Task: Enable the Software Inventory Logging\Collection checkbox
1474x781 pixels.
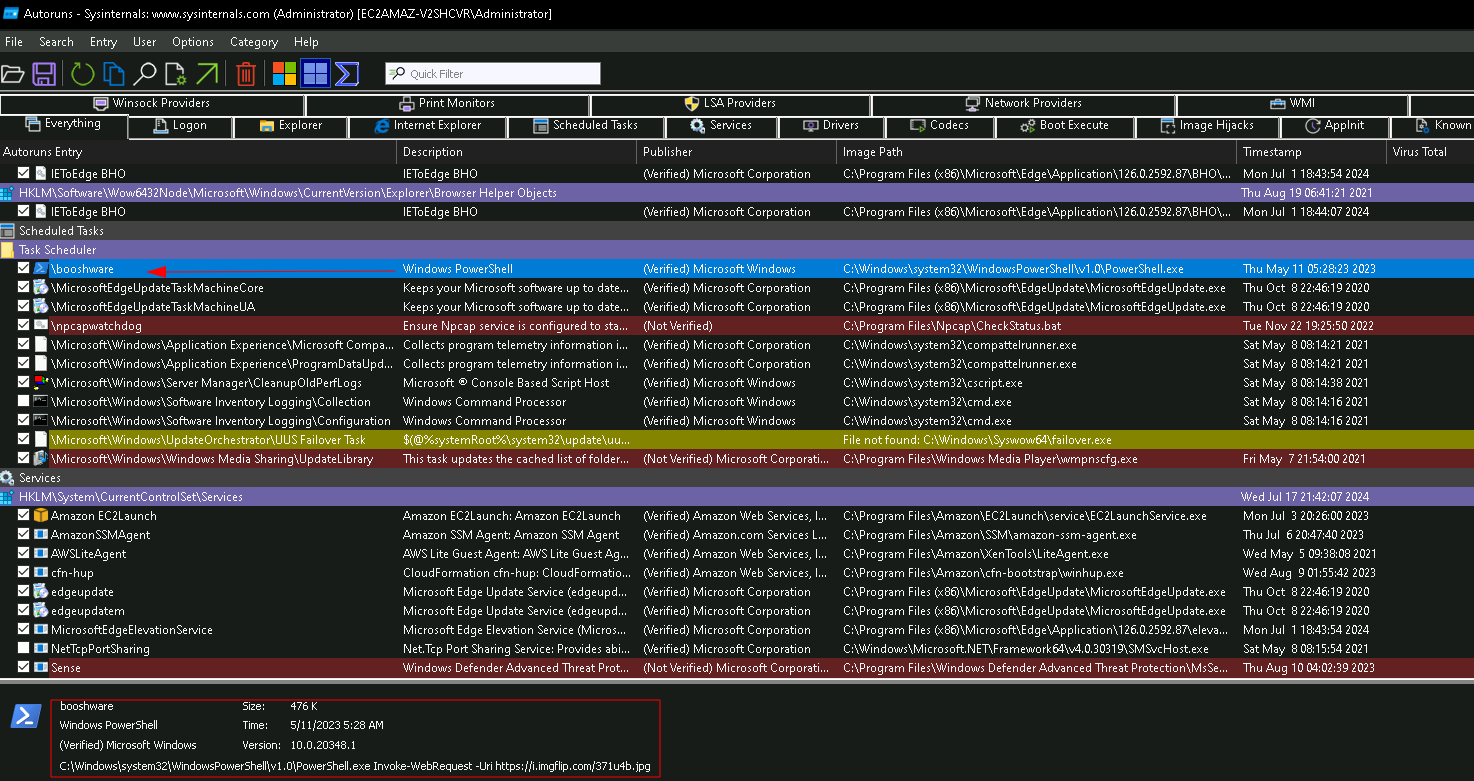Action: tap(24, 402)
